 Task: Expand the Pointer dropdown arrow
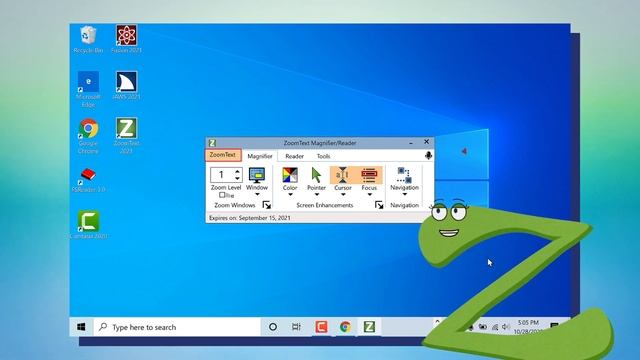(x=316, y=194)
